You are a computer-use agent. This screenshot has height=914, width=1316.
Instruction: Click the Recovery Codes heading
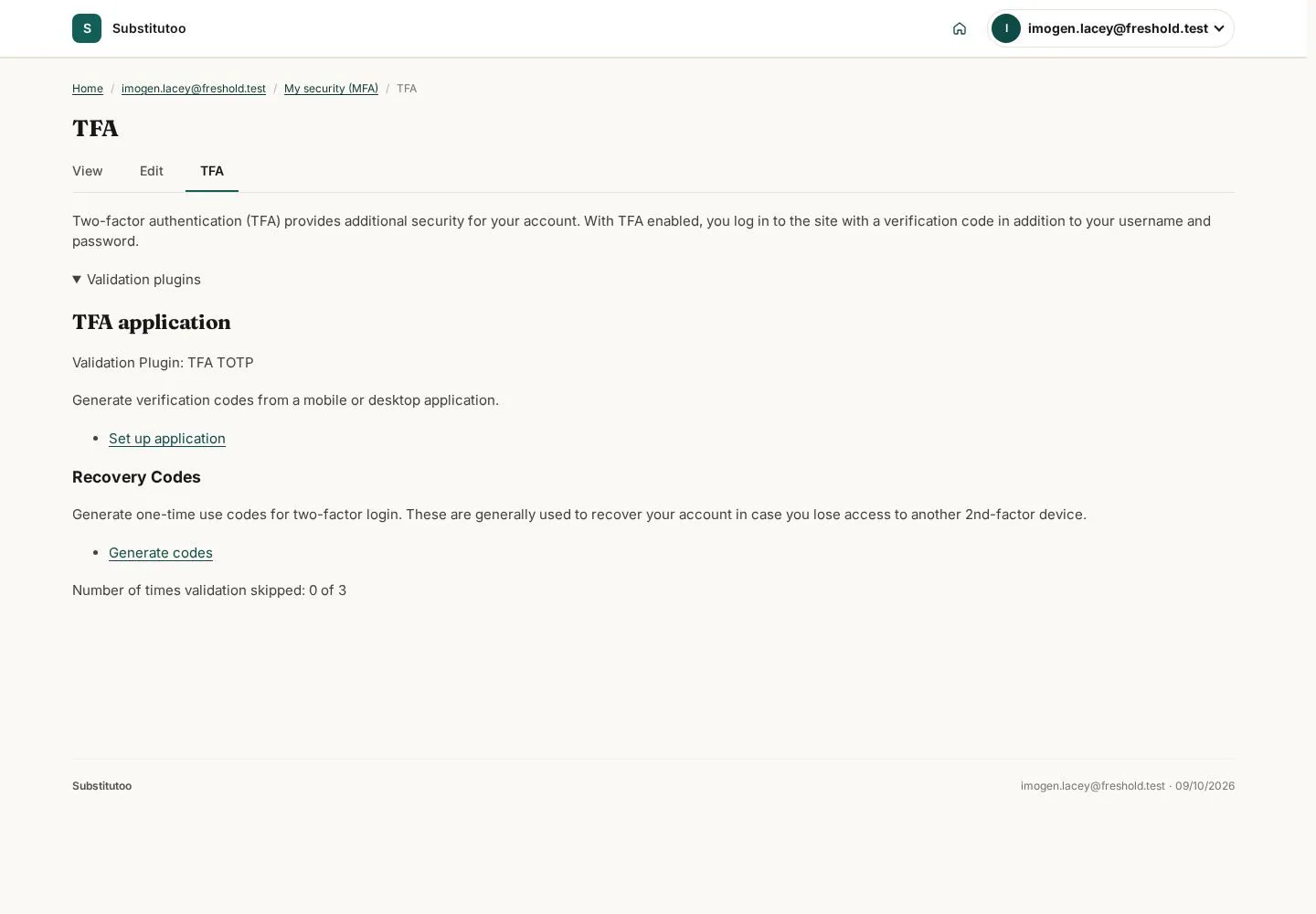pos(136,477)
